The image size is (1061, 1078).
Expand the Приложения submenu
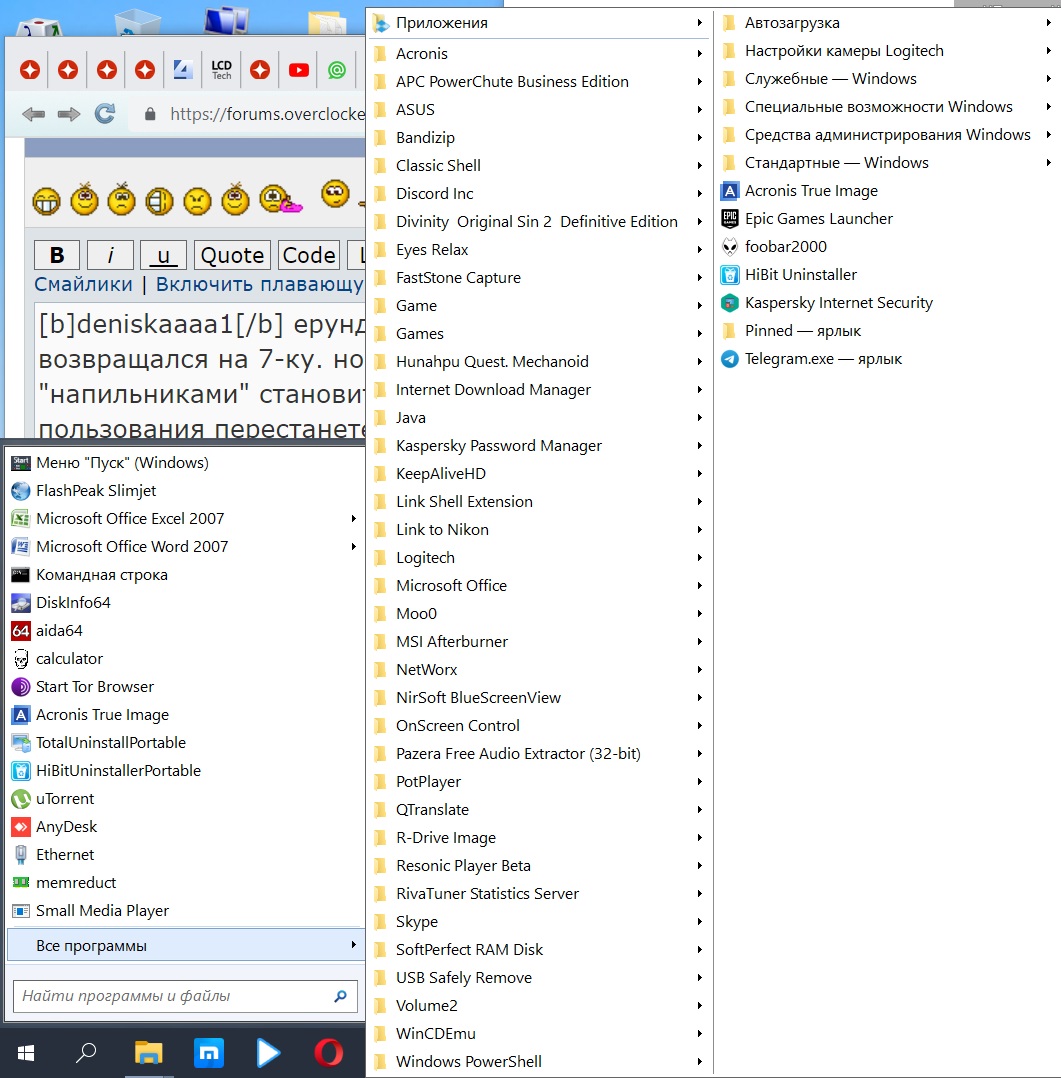tap(540, 23)
